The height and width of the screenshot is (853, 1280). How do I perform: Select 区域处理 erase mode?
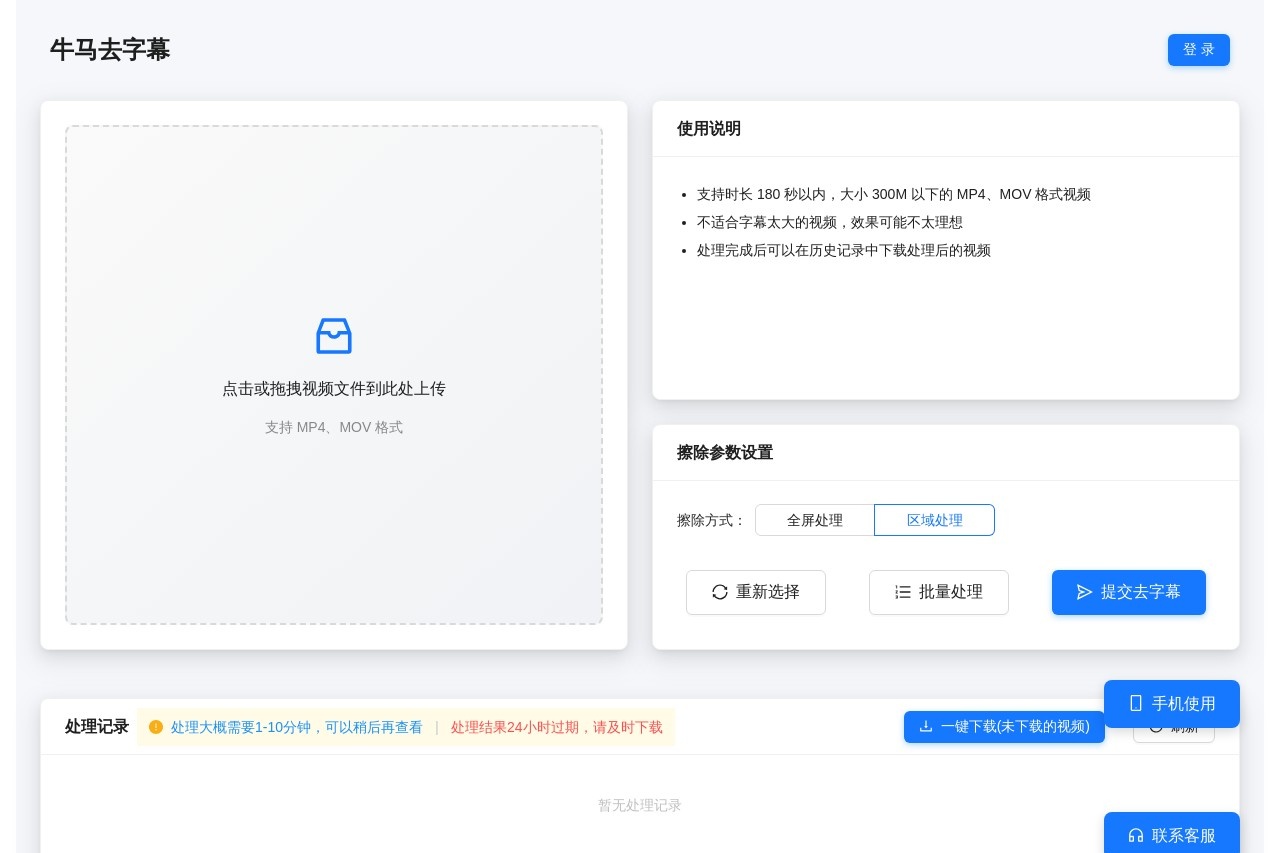click(934, 520)
